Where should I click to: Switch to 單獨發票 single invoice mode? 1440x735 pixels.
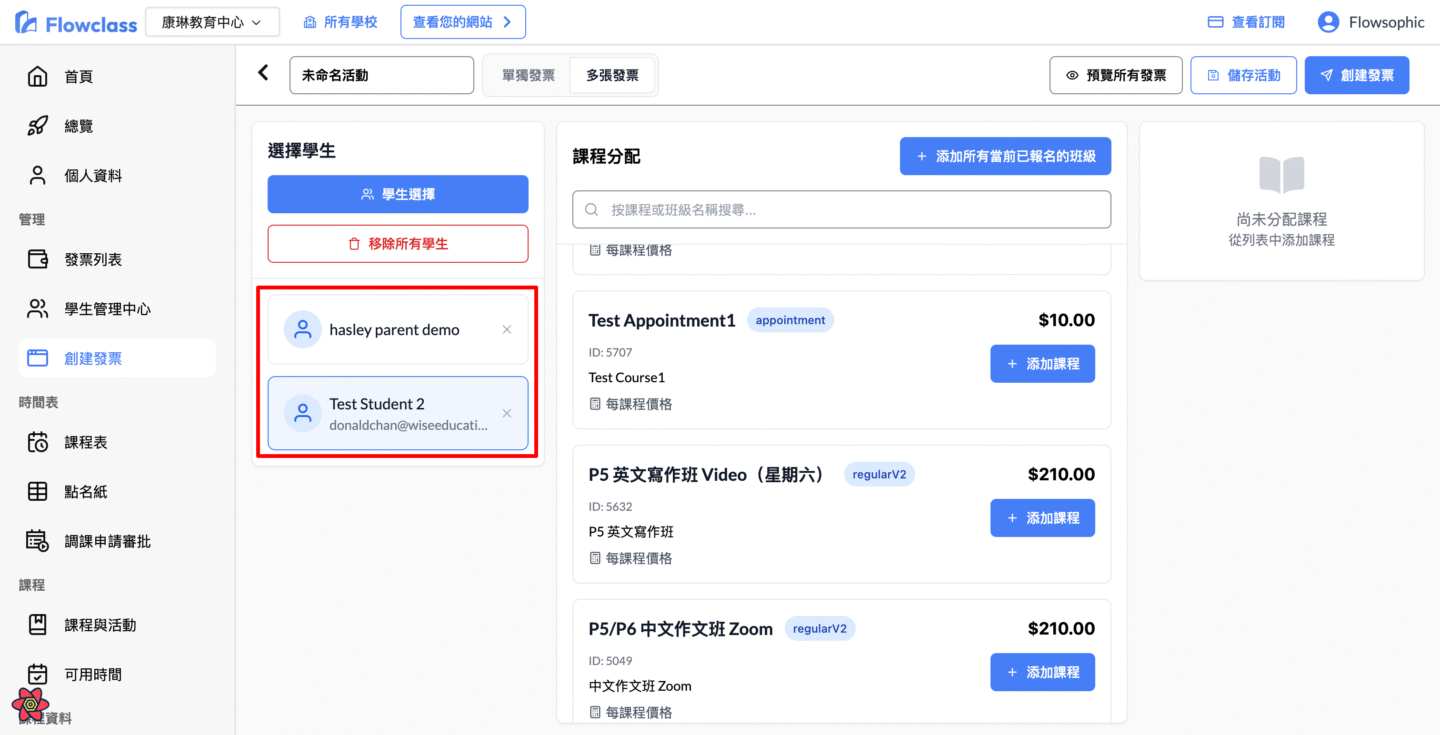(528, 75)
